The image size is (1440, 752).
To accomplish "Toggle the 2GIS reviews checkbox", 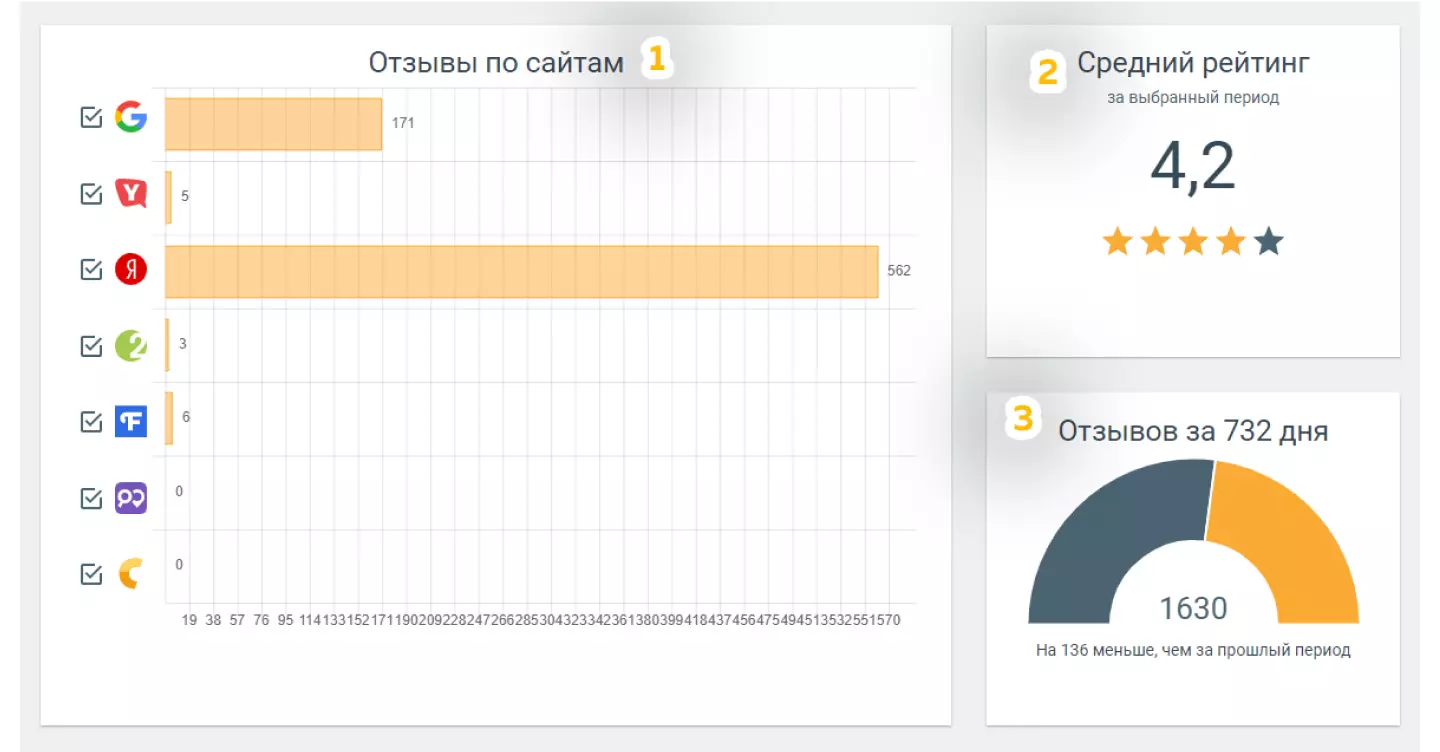I will (x=91, y=345).
